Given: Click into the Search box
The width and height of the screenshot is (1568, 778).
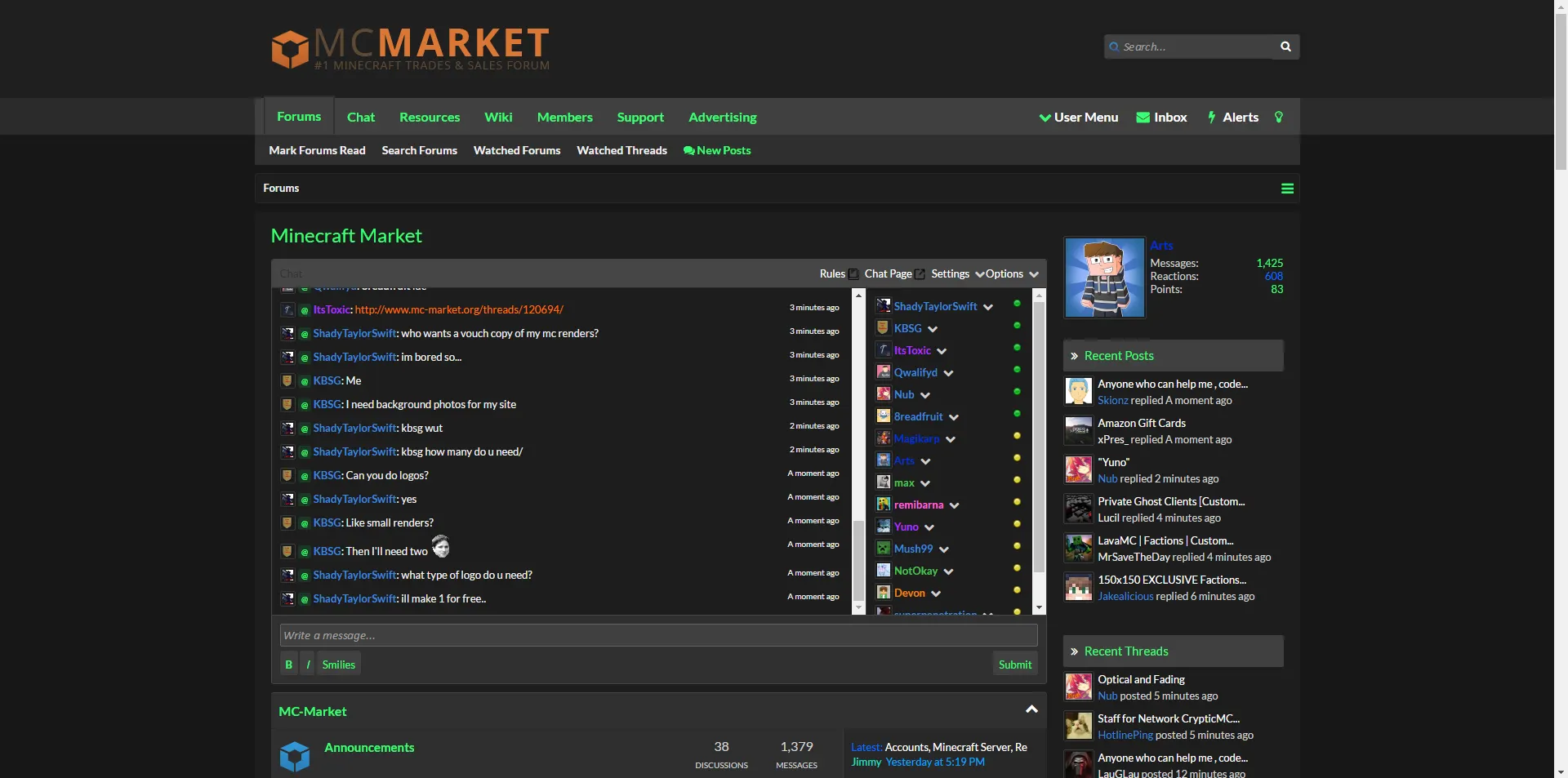Looking at the screenshot, I should click(1188, 47).
